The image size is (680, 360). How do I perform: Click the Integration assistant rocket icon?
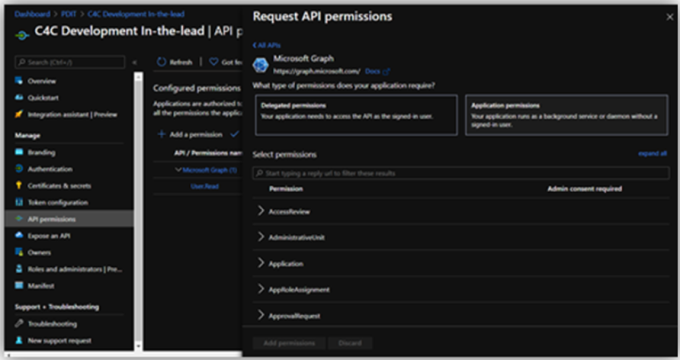tap(19, 114)
